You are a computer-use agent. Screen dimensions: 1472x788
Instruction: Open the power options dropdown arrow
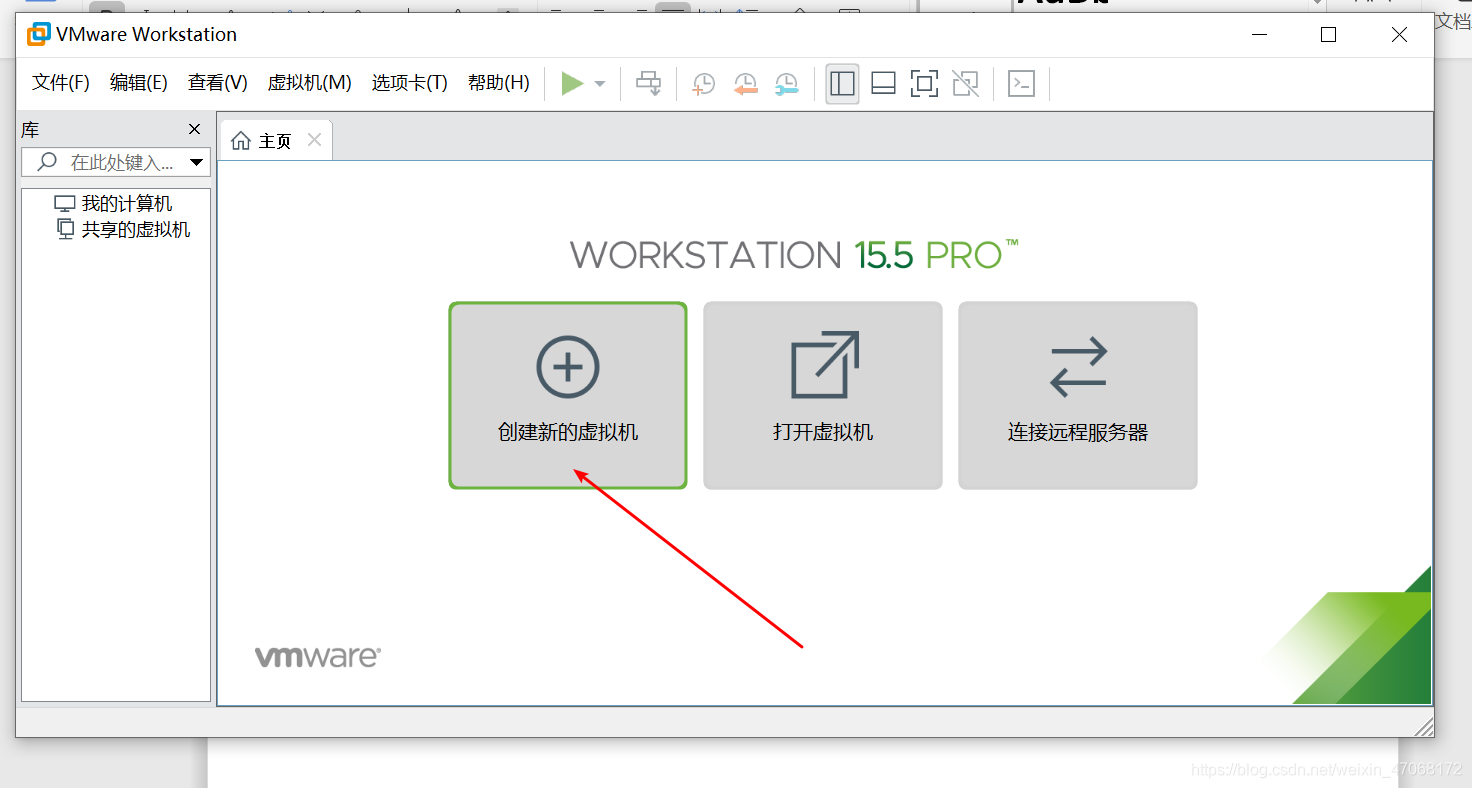coord(600,84)
